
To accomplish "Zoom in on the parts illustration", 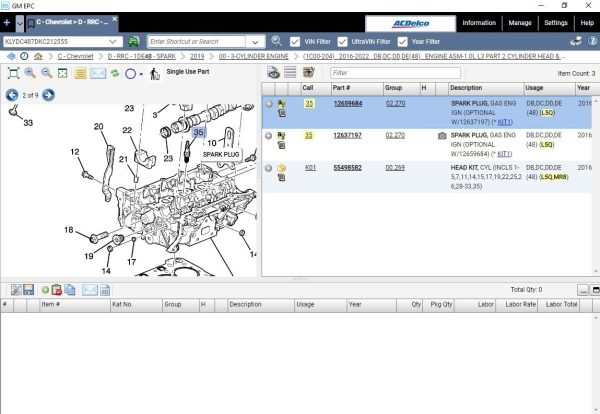I will [30, 73].
